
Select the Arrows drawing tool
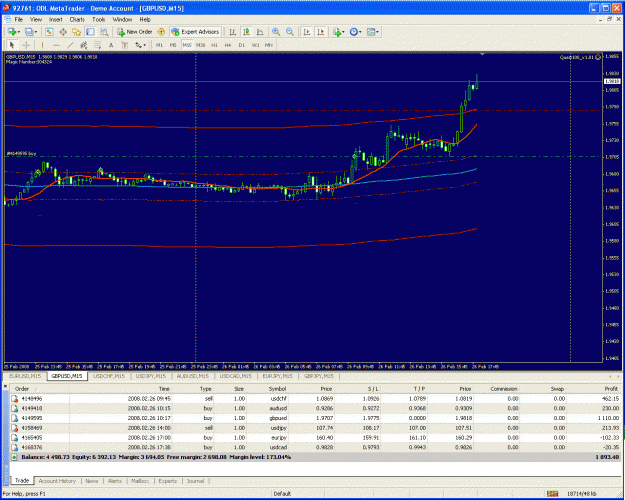point(138,45)
